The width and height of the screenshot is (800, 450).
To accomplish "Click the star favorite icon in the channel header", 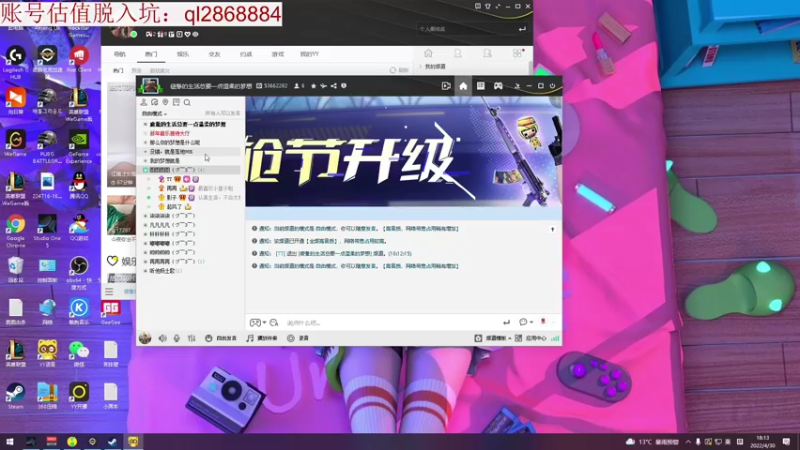I will [313, 86].
